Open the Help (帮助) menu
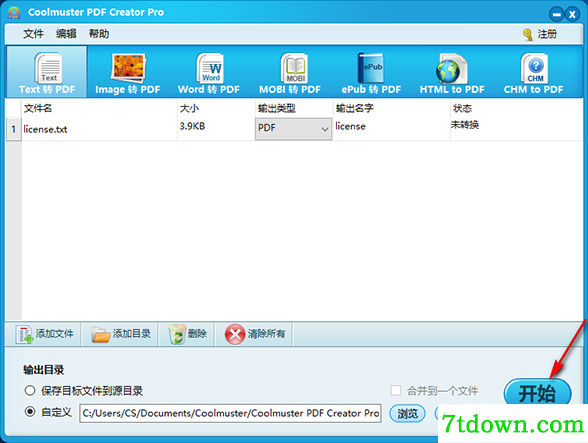 (x=99, y=34)
